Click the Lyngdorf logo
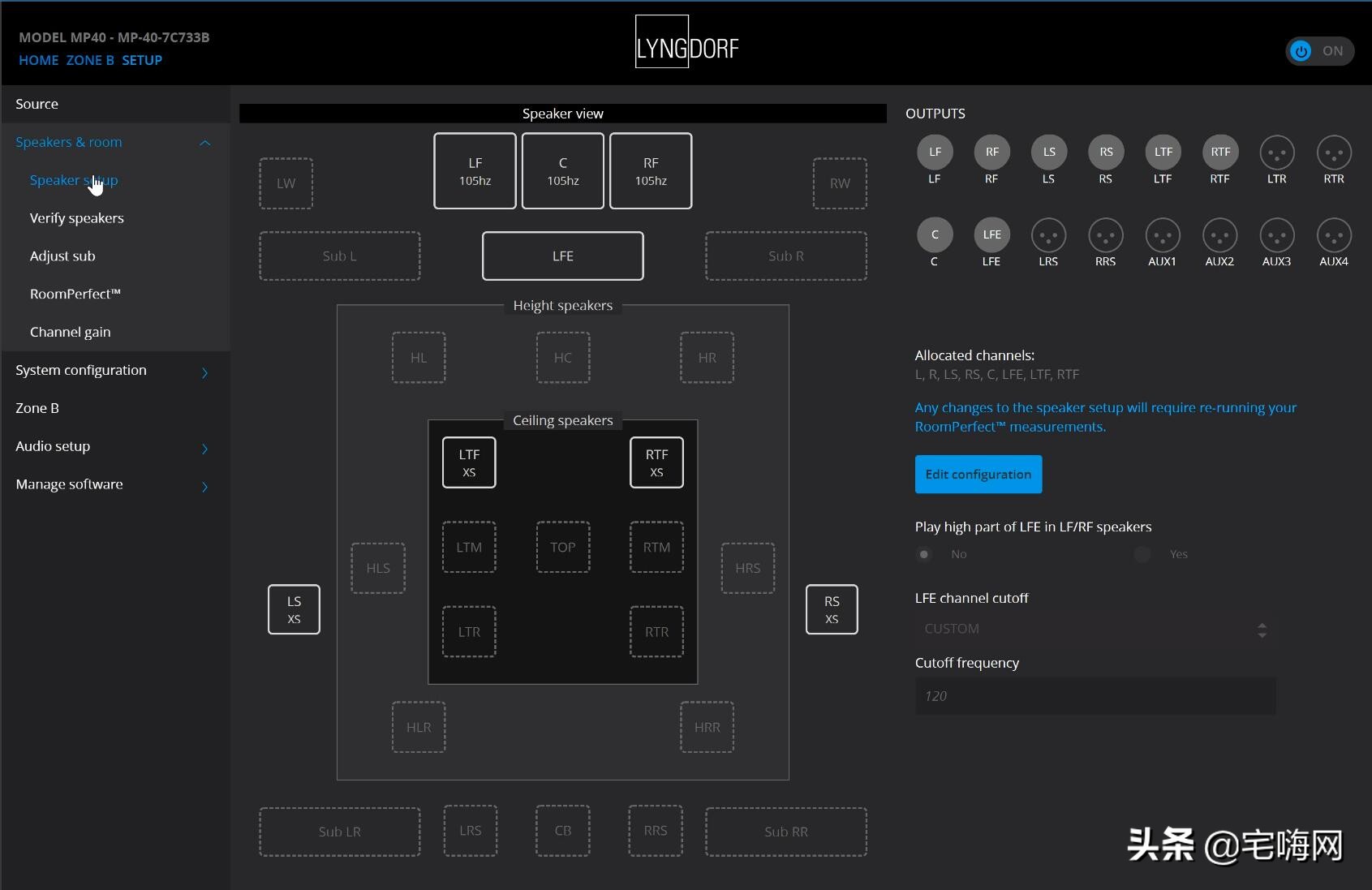 click(686, 42)
